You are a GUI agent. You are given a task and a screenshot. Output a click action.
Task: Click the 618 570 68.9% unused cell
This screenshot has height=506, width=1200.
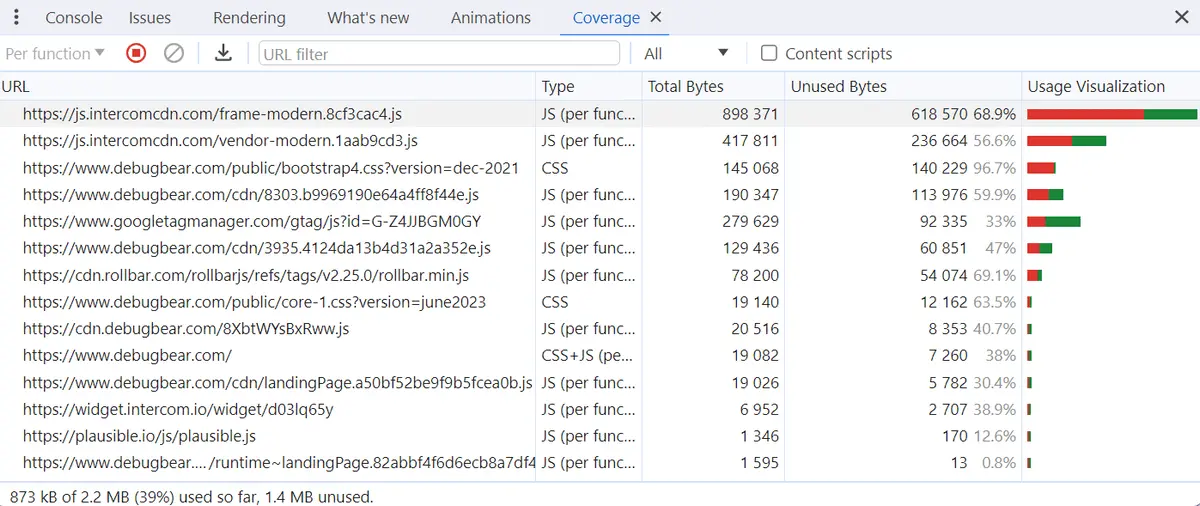click(x=903, y=114)
